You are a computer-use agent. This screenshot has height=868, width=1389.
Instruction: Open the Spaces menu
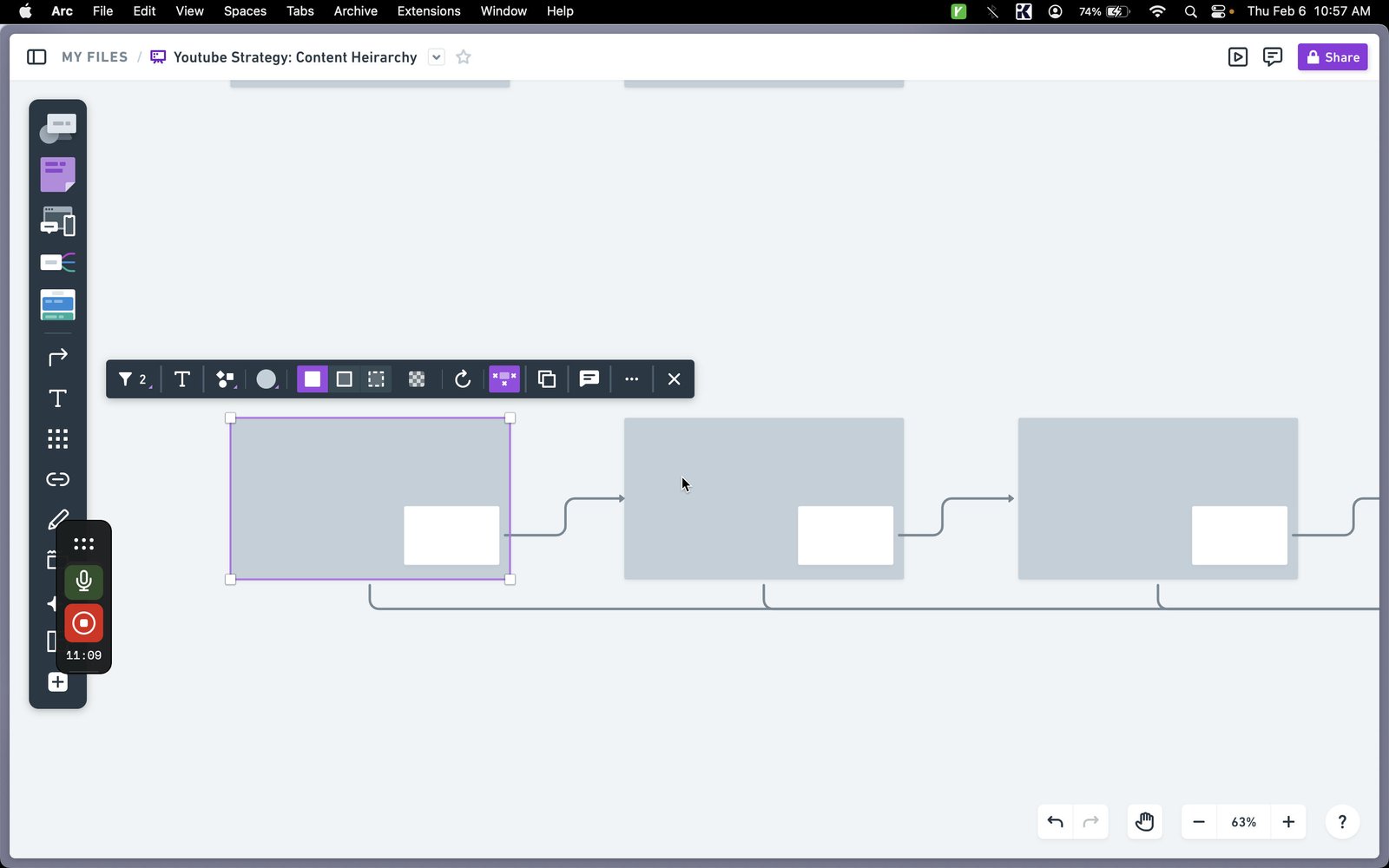point(245,11)
